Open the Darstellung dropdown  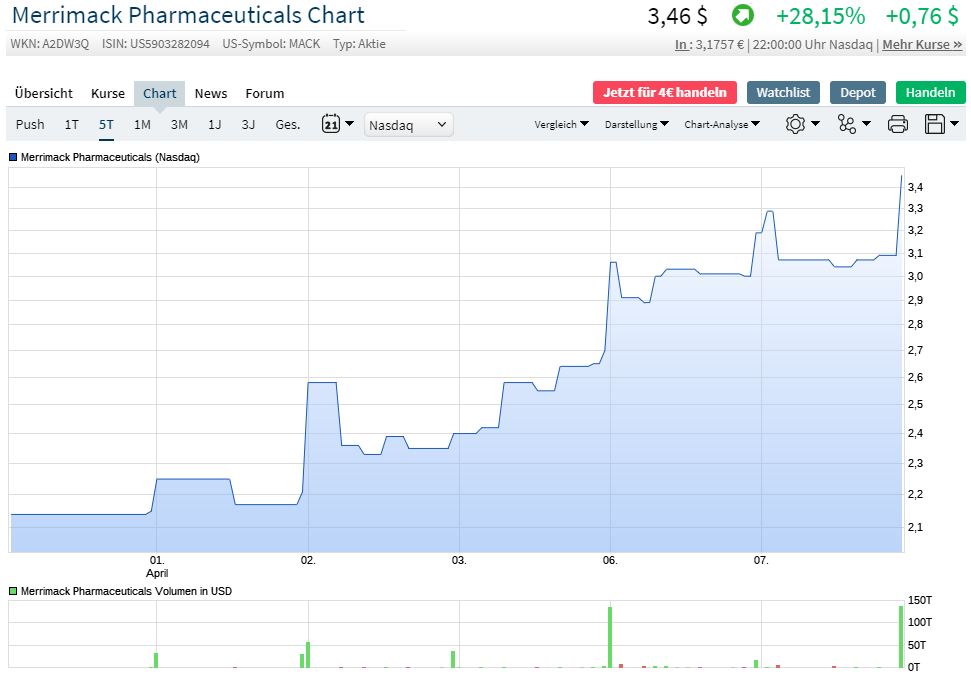pos(635,124)
